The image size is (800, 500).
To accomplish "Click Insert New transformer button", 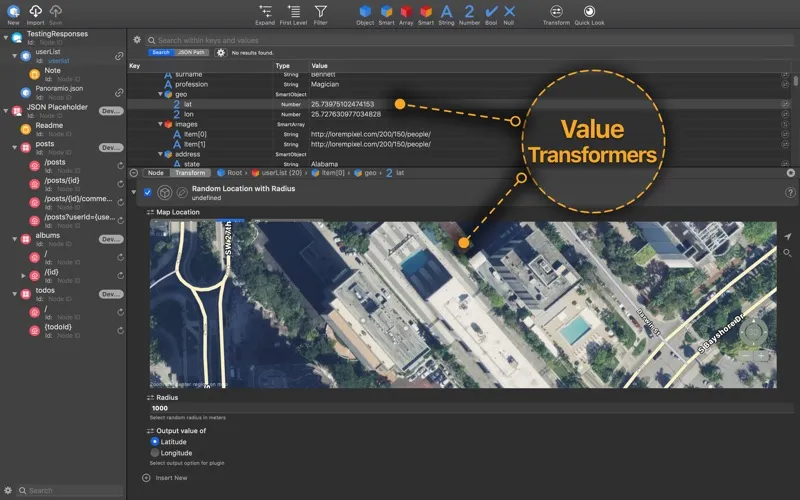I will 165,478.
